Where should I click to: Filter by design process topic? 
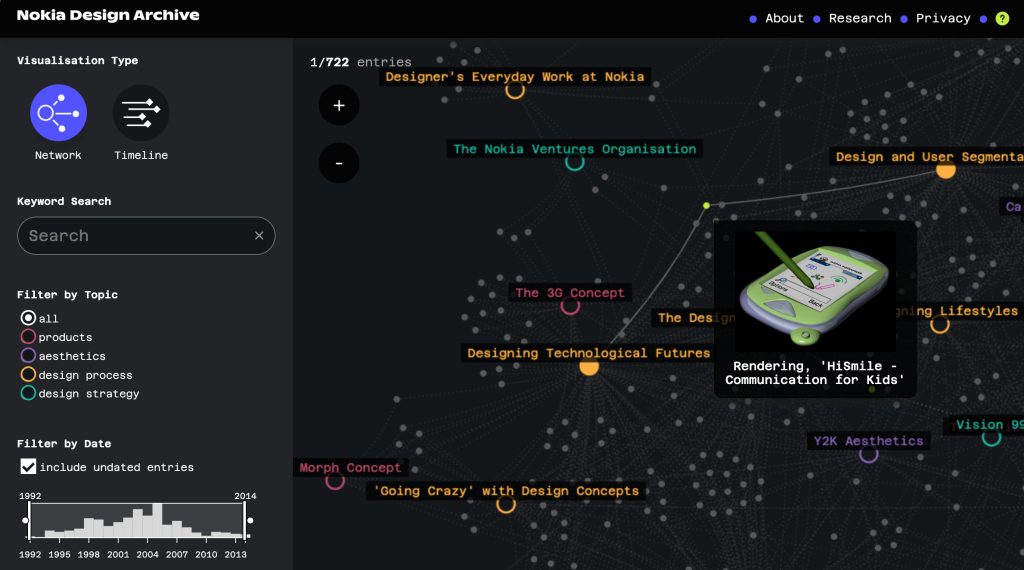[28, 375]
